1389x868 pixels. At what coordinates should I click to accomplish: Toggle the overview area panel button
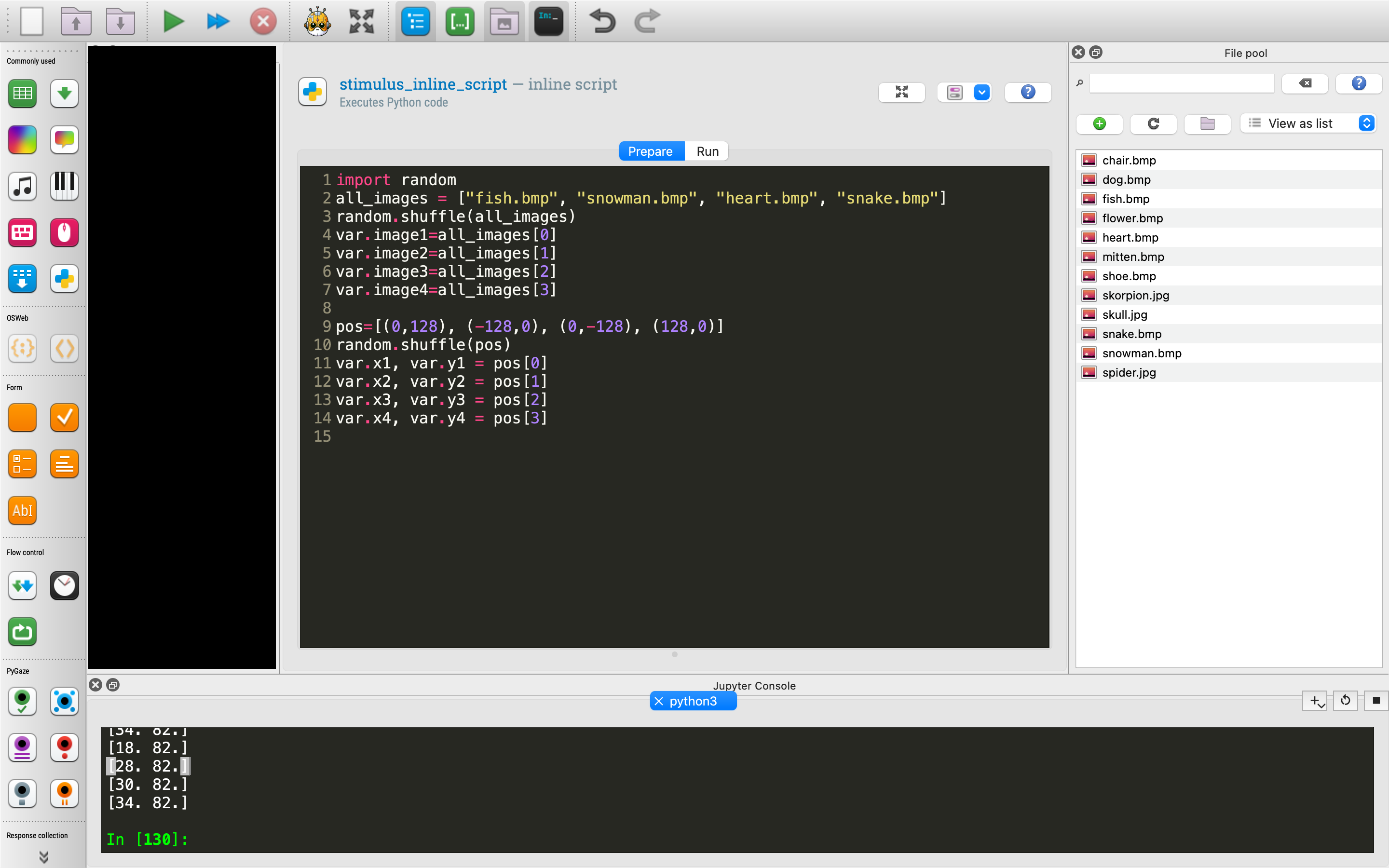415,22
